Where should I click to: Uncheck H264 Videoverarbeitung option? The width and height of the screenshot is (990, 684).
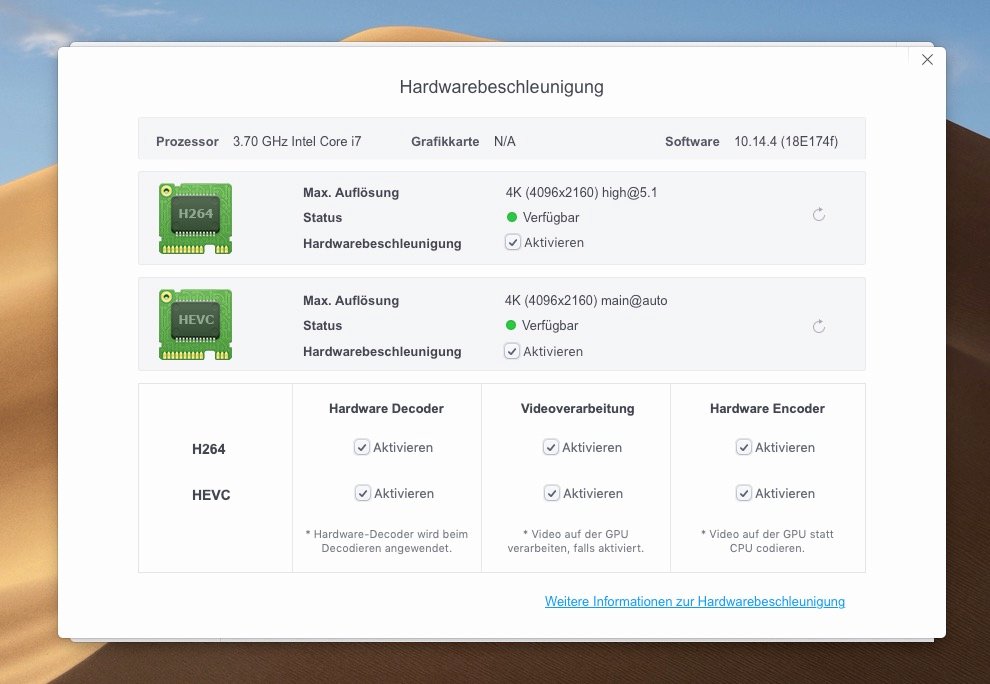(551, 447)
